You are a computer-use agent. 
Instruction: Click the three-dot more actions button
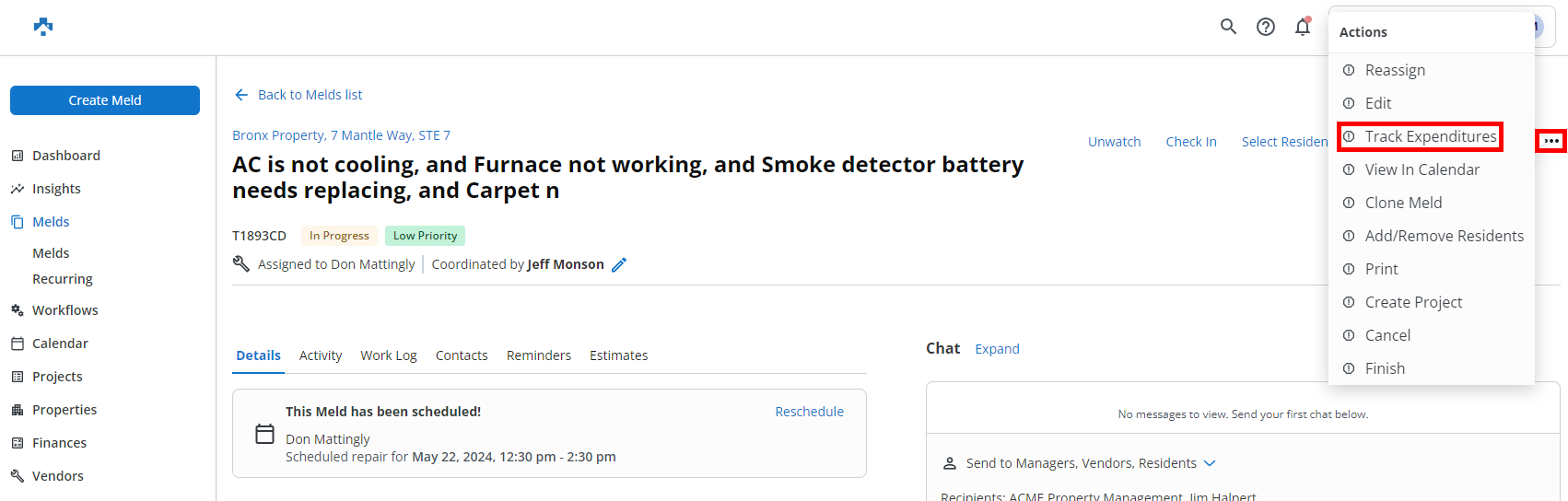(1551, 141)
